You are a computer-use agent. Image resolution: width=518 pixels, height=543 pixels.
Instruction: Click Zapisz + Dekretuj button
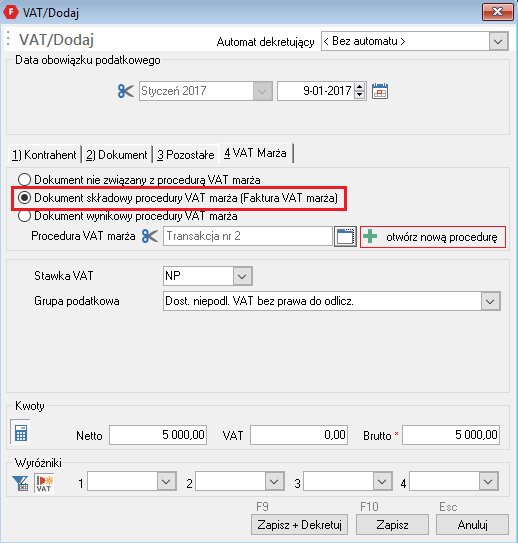point(300,525)
